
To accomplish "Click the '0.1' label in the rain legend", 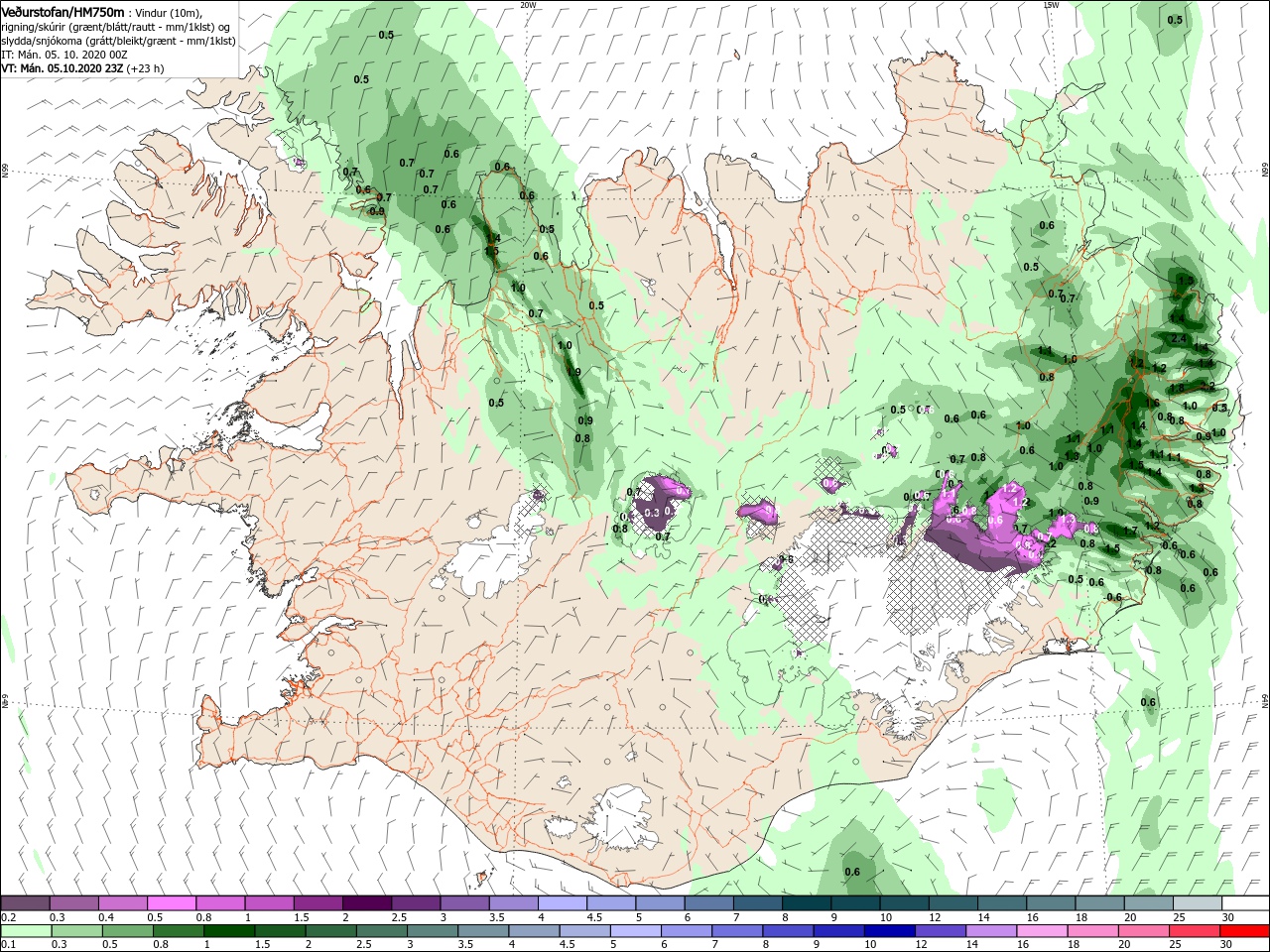I will 8,944.
